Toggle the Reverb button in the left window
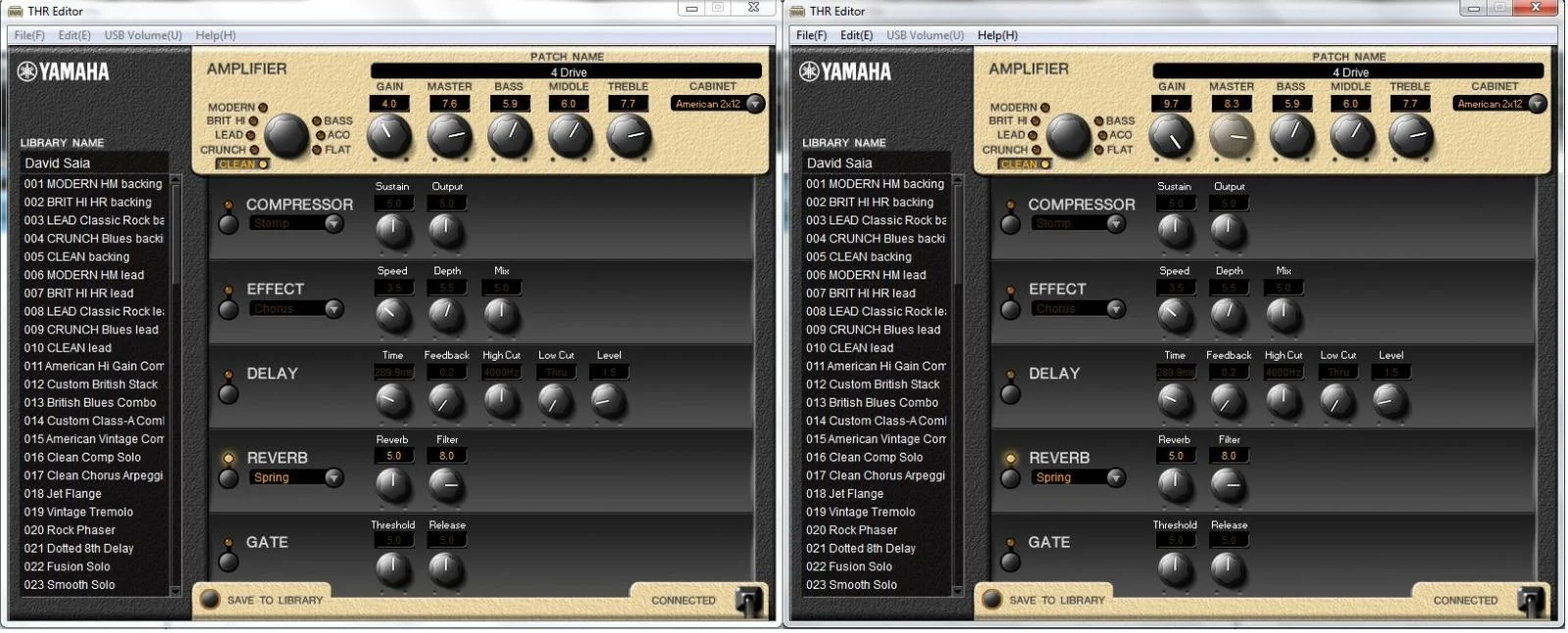The width and height of the screenshot is (1568, 633). pyautogui.click(x=228, y=478)
